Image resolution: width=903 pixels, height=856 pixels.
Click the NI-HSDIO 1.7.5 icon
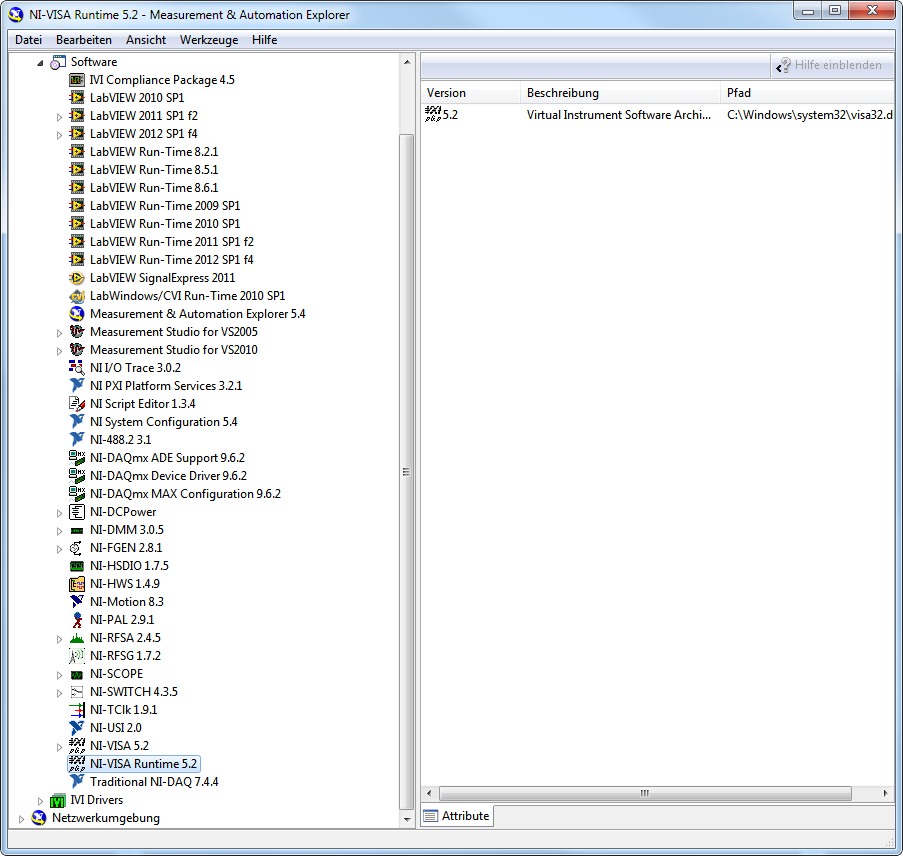coord(77,566)
